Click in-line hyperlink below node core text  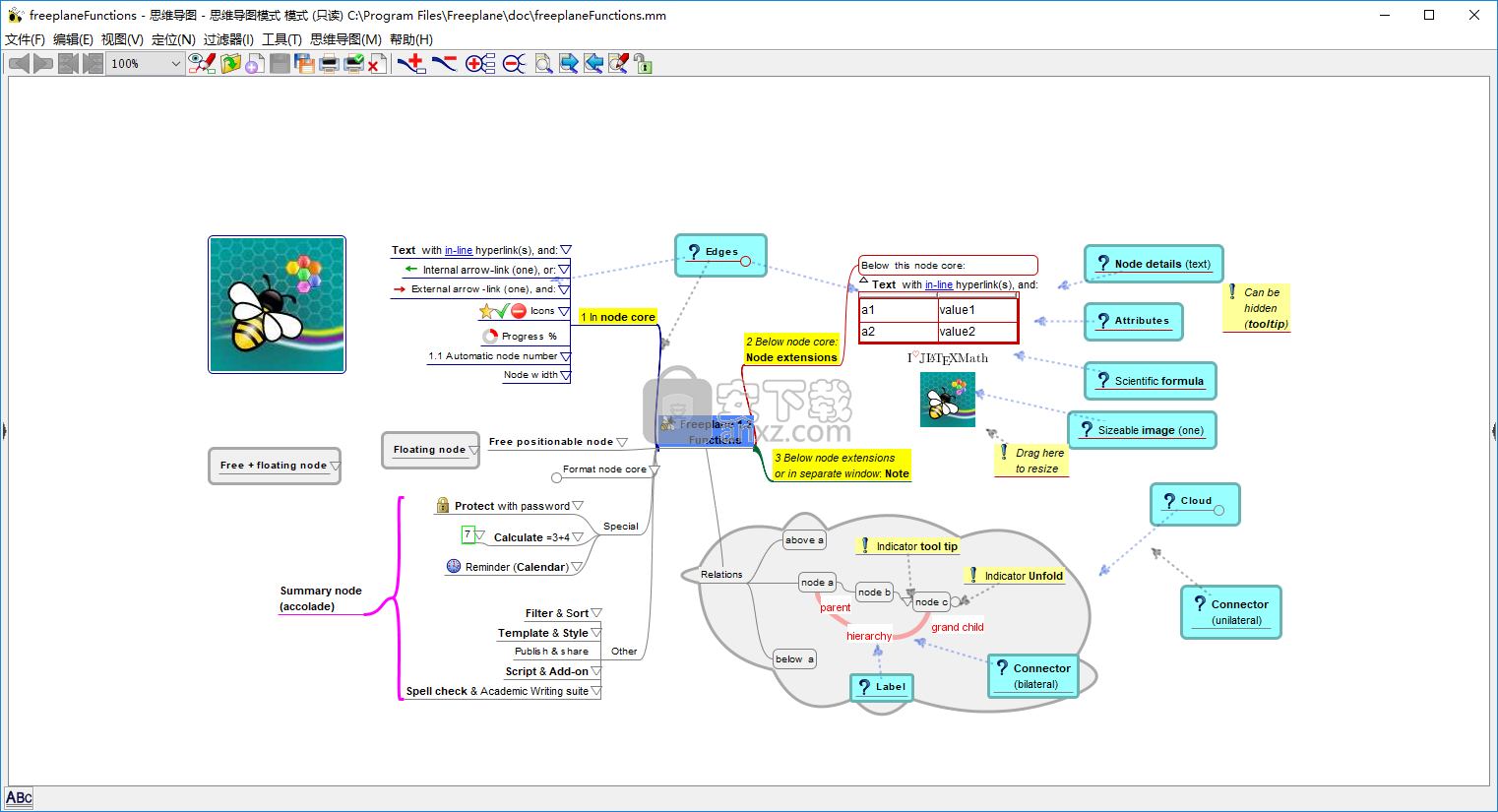pyautogui.click(x=939, y=285)
